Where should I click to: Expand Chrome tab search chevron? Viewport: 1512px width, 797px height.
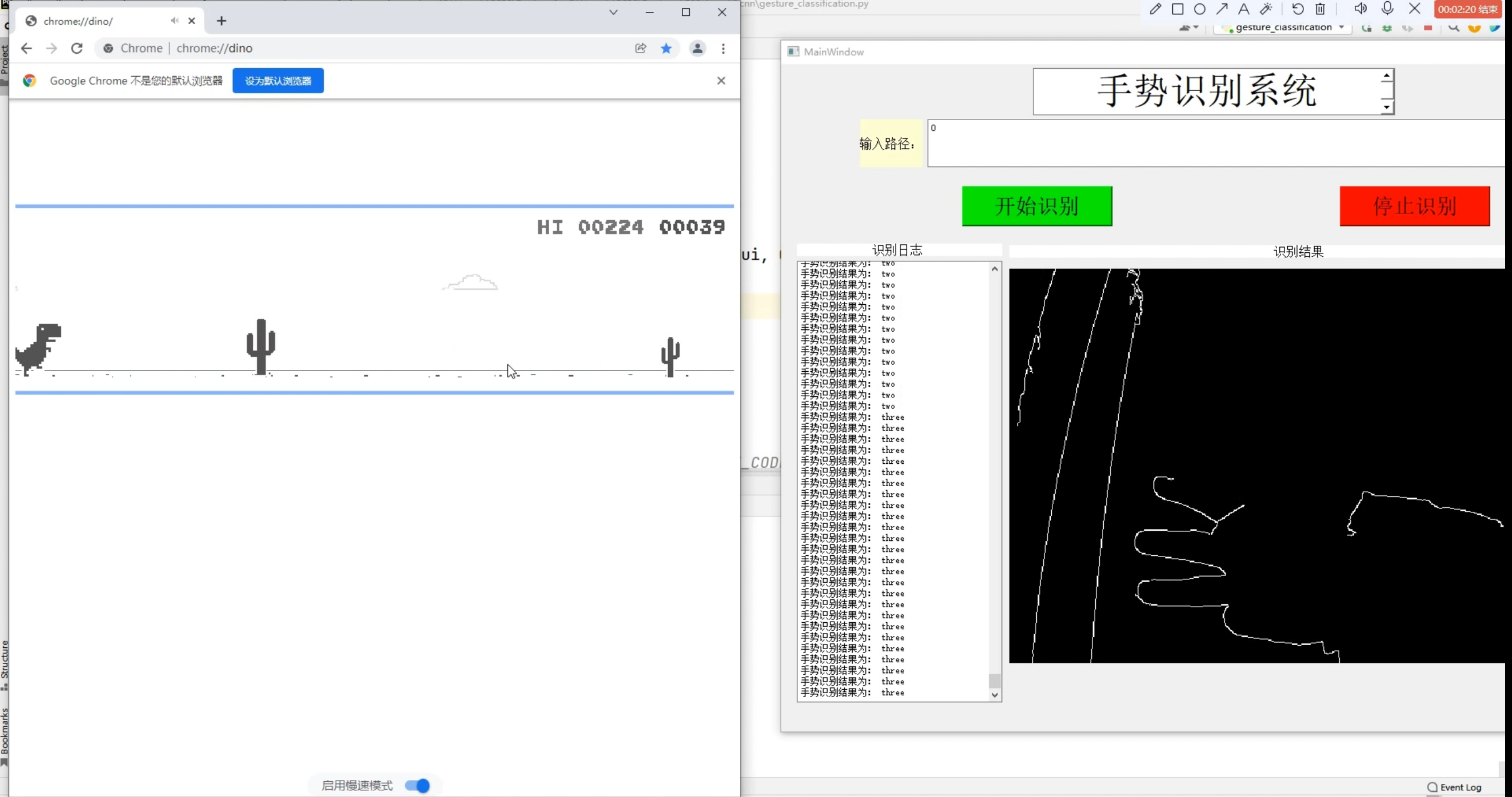point(613,12)
